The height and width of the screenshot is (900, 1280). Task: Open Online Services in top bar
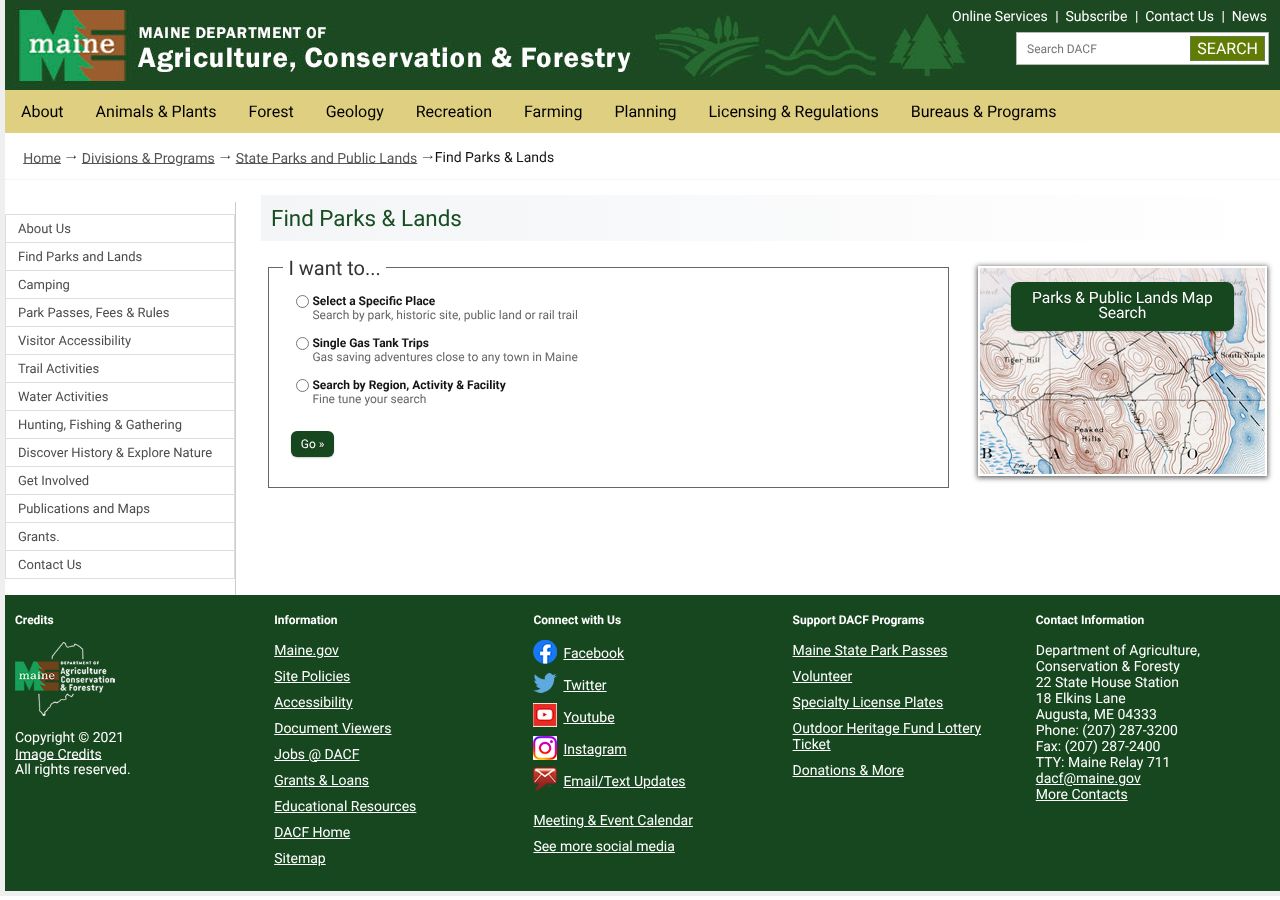point(1000,16)
